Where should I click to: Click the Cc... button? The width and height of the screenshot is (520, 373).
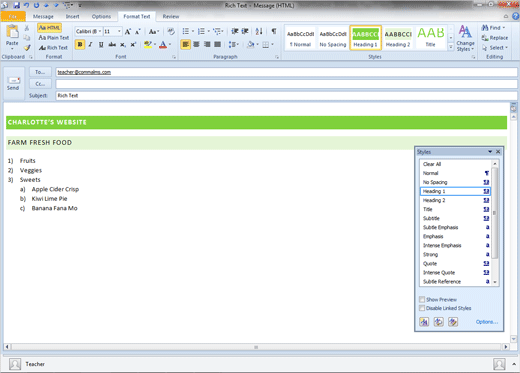point(40,84)
